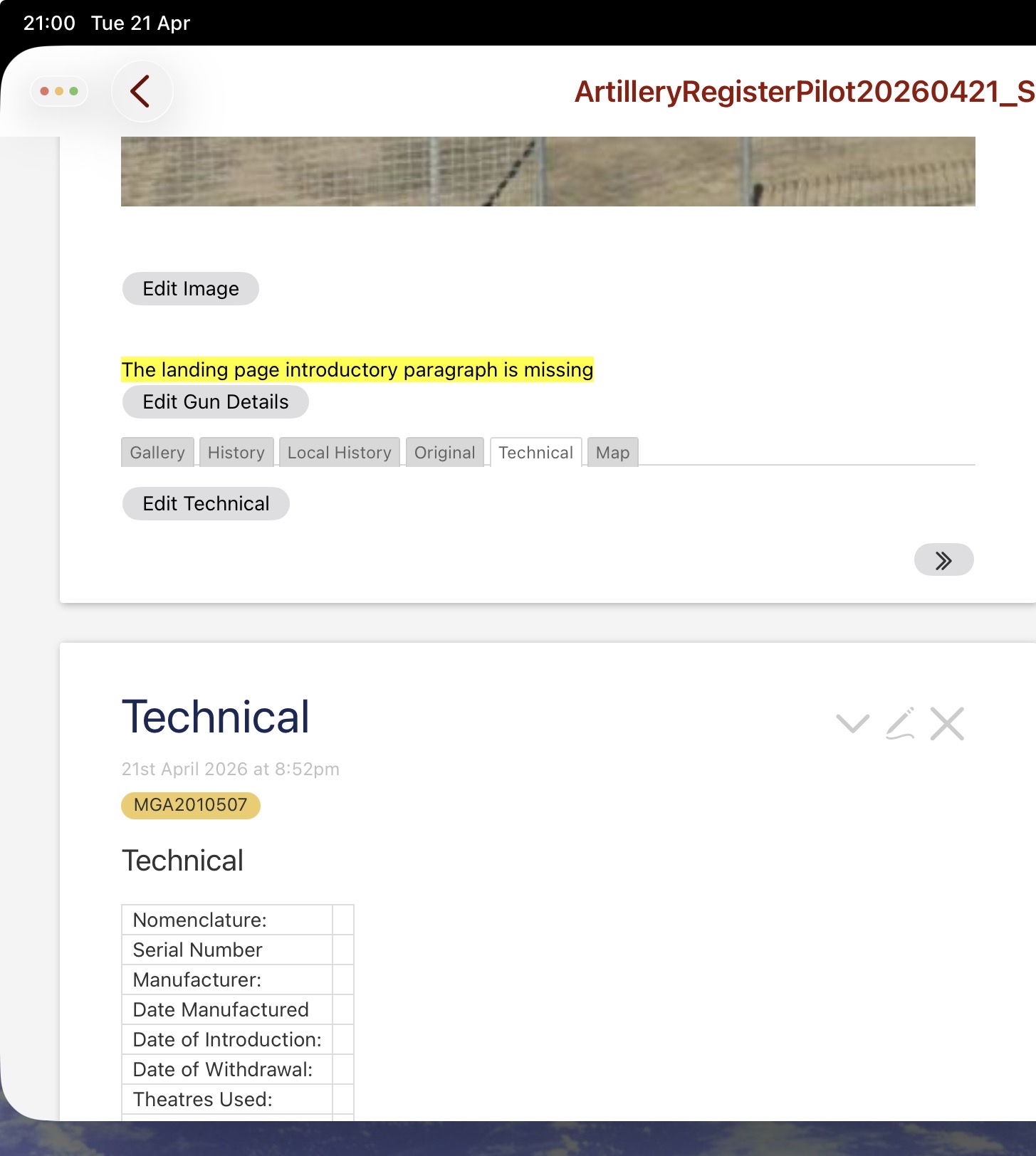Open the Local History tab

[x=339, y=453]
